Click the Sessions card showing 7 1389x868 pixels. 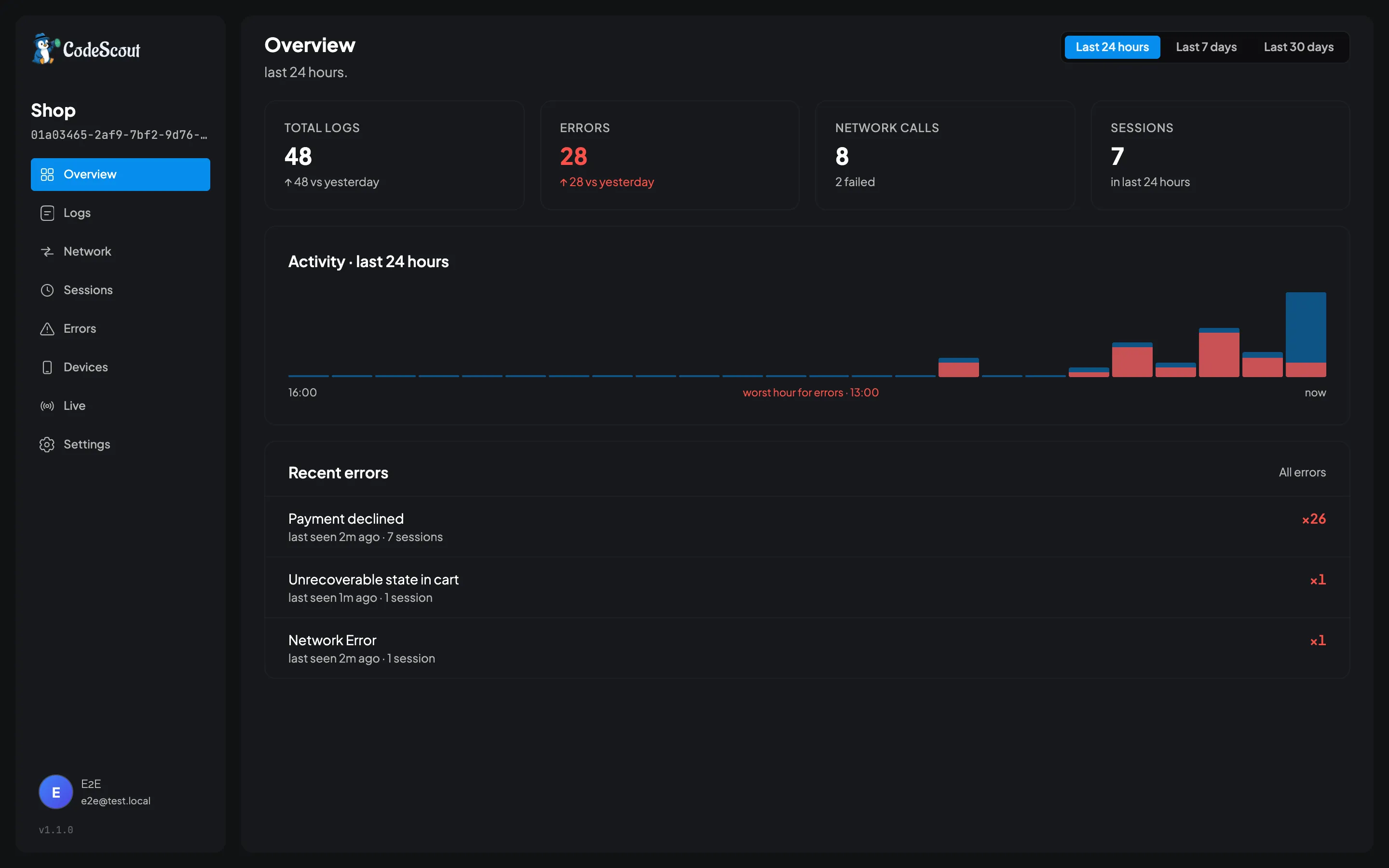point(1220,155)
